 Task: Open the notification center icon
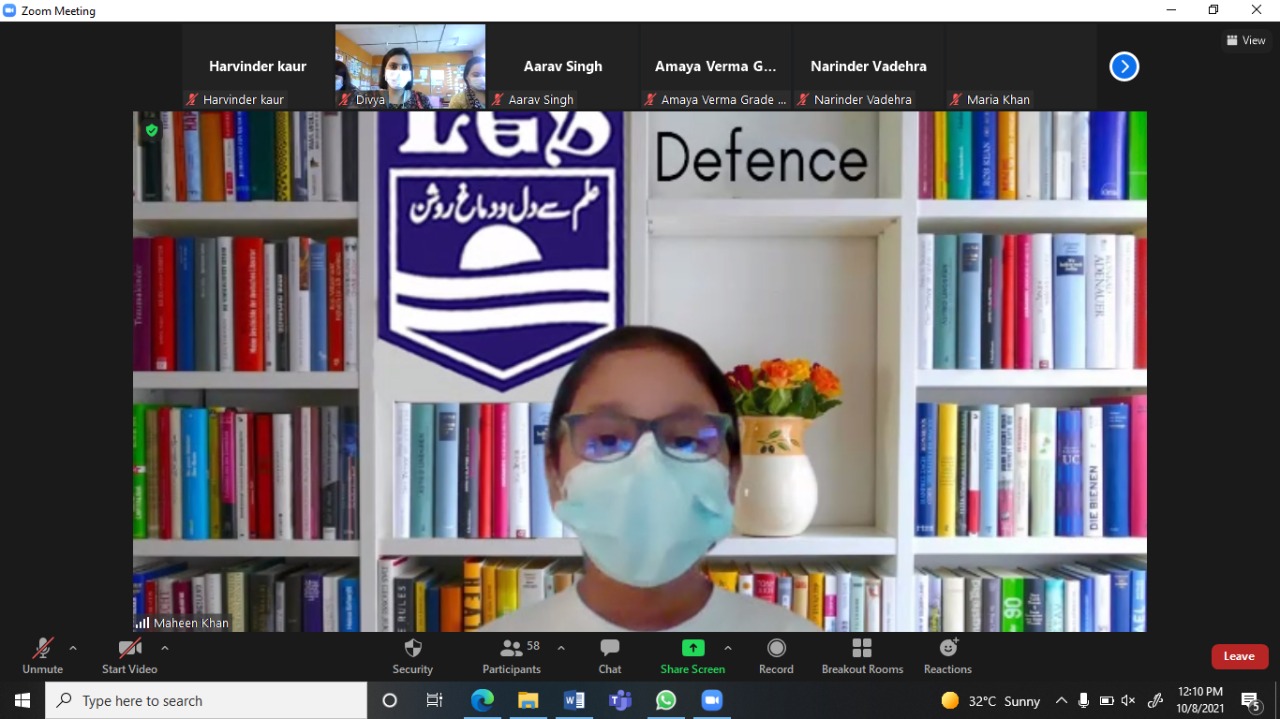pos(1251,701)
